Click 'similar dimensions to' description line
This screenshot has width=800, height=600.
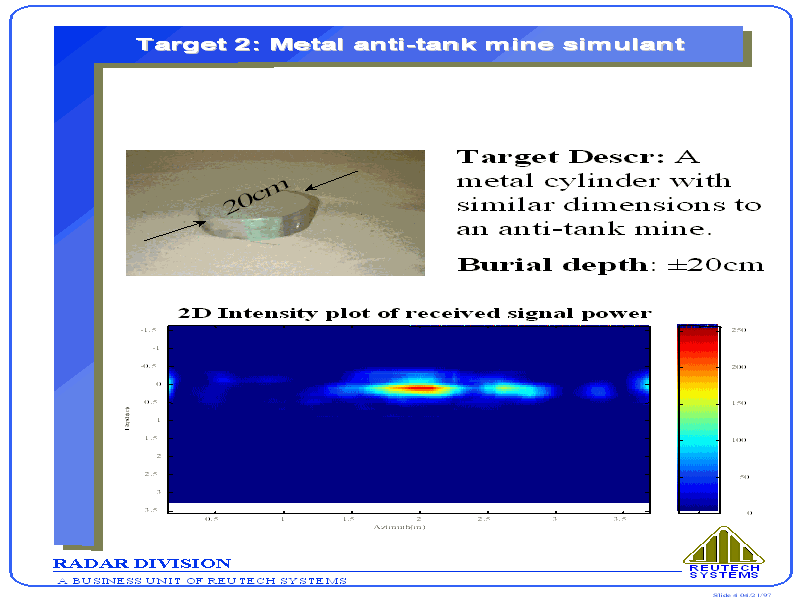click(609, 205)
